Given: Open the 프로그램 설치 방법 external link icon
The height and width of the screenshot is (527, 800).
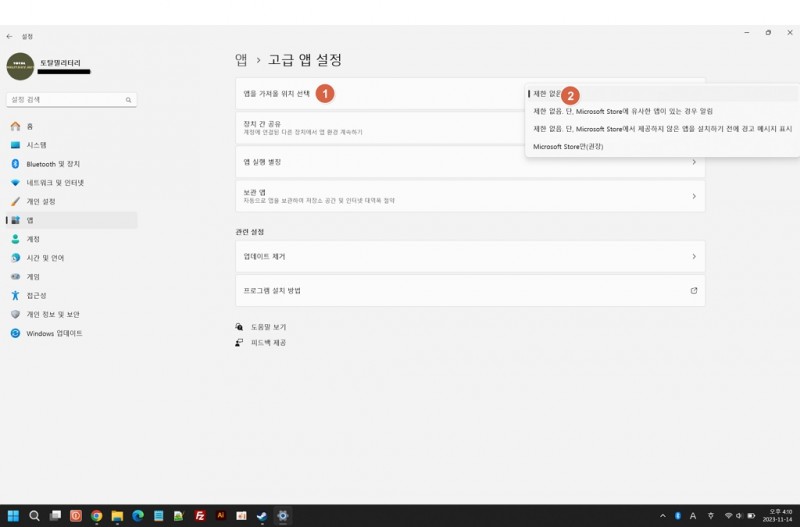Looking at the screenshot, I should (x=694, y=290).
